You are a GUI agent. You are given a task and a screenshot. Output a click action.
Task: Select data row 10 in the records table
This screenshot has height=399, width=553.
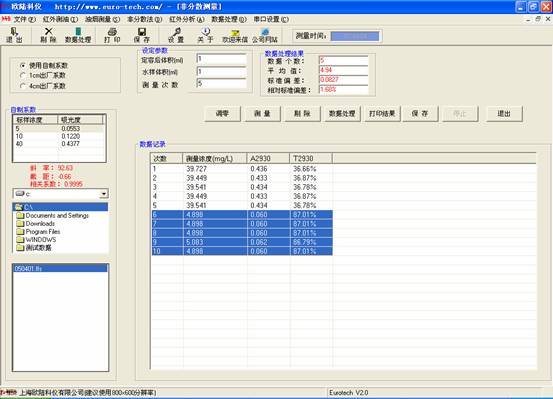tap(242, 251)
